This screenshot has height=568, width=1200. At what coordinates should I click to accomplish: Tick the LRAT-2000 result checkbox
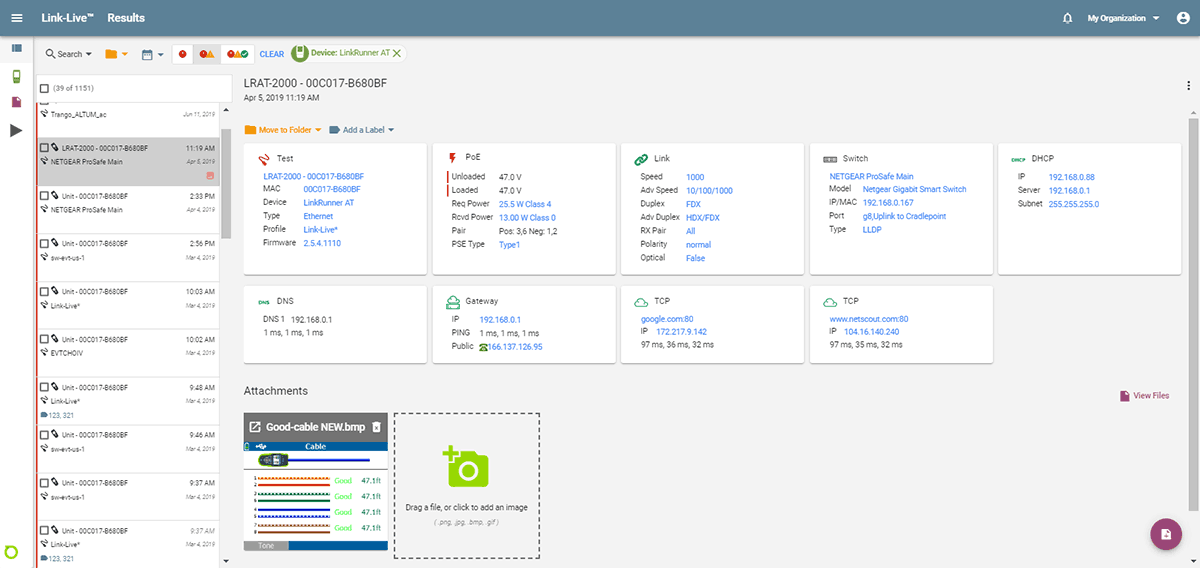click(44, 148)
